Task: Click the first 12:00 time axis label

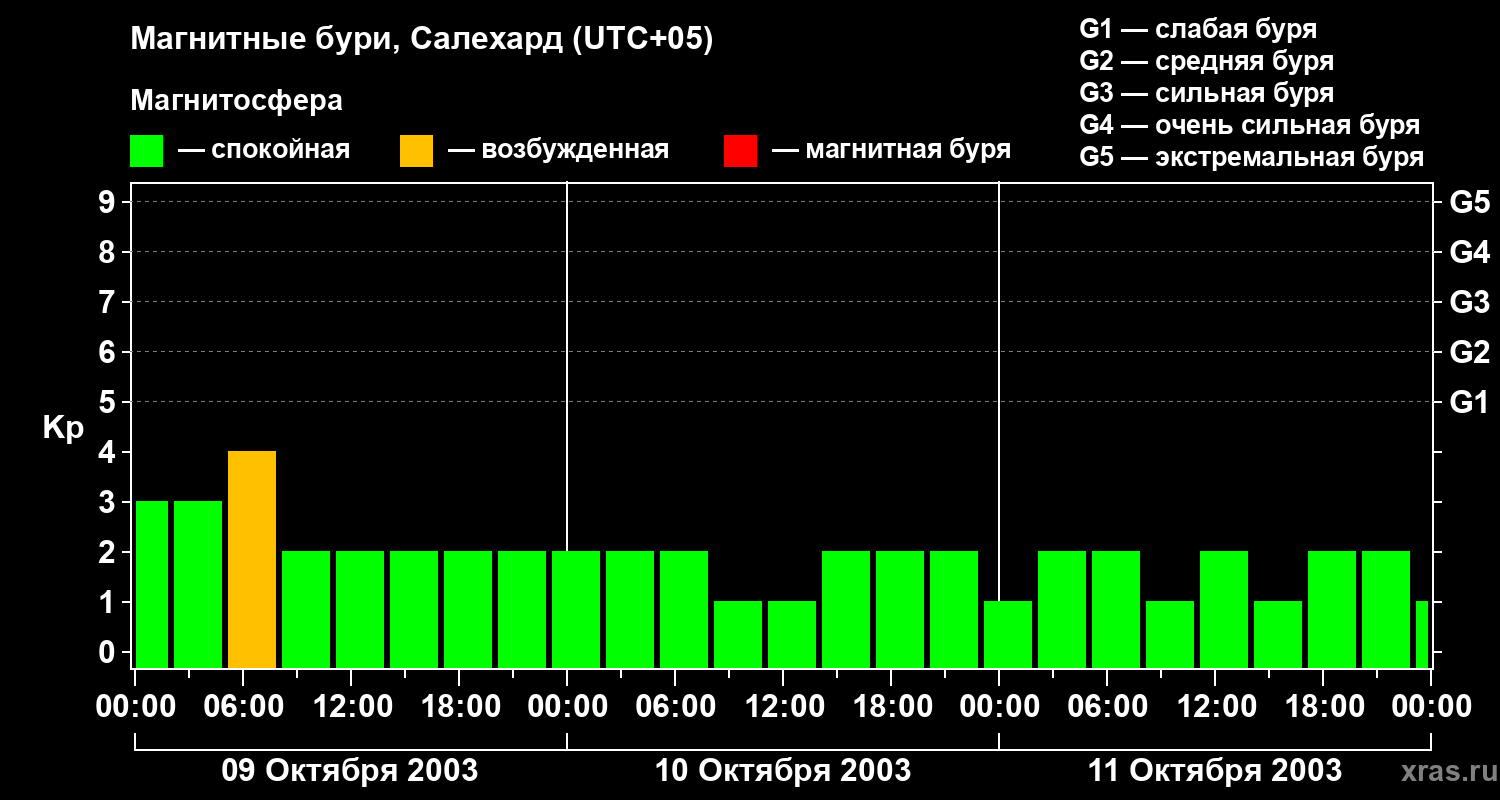Action: click(x=353, y=707)
